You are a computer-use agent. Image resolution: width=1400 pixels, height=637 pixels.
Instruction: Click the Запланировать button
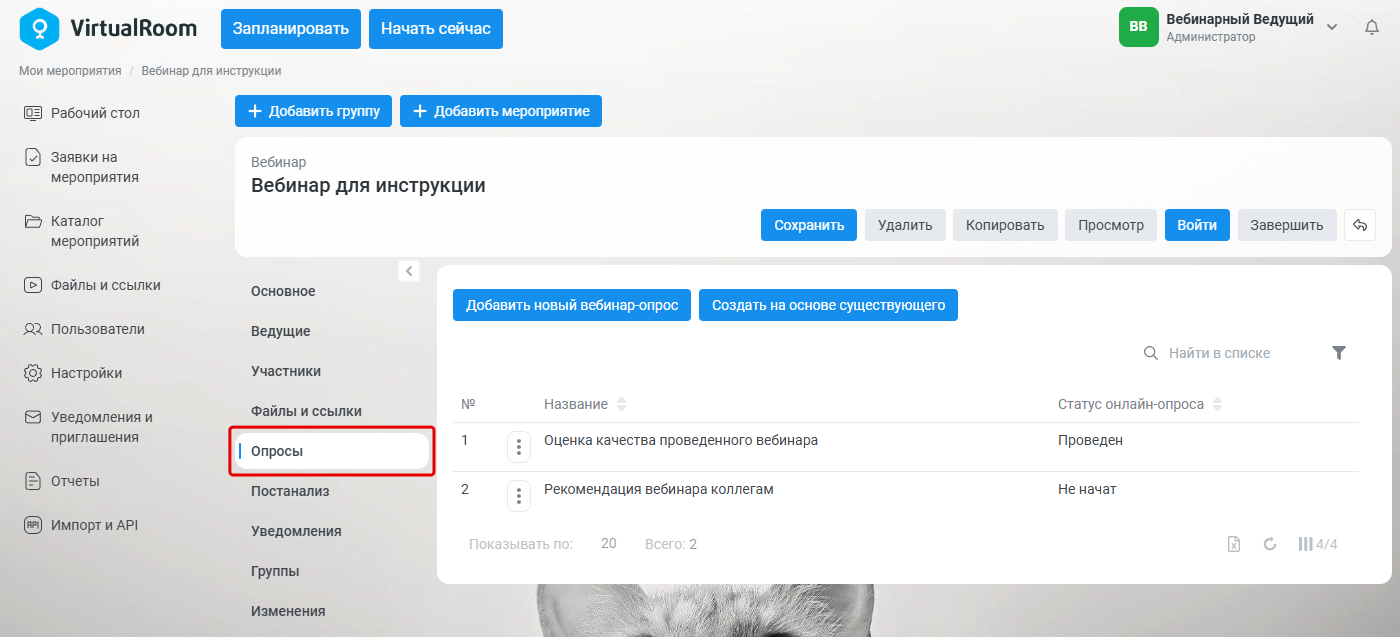click(x=291, y=29)
